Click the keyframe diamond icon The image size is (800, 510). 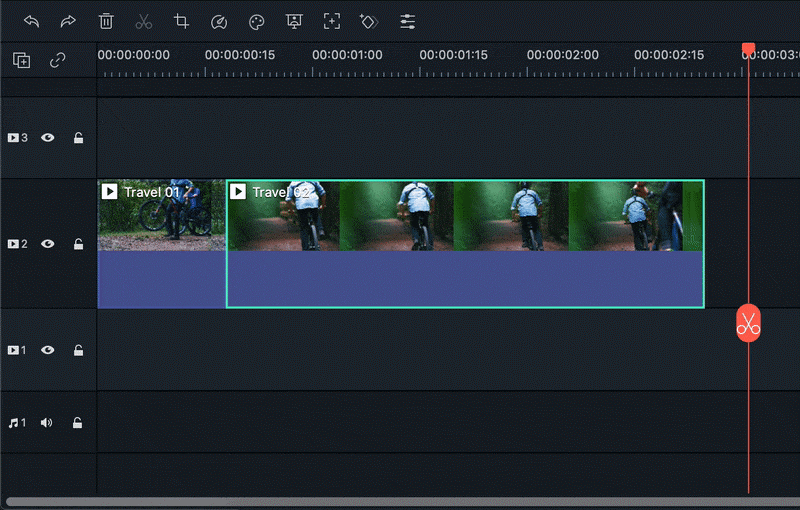pos(369,21)
